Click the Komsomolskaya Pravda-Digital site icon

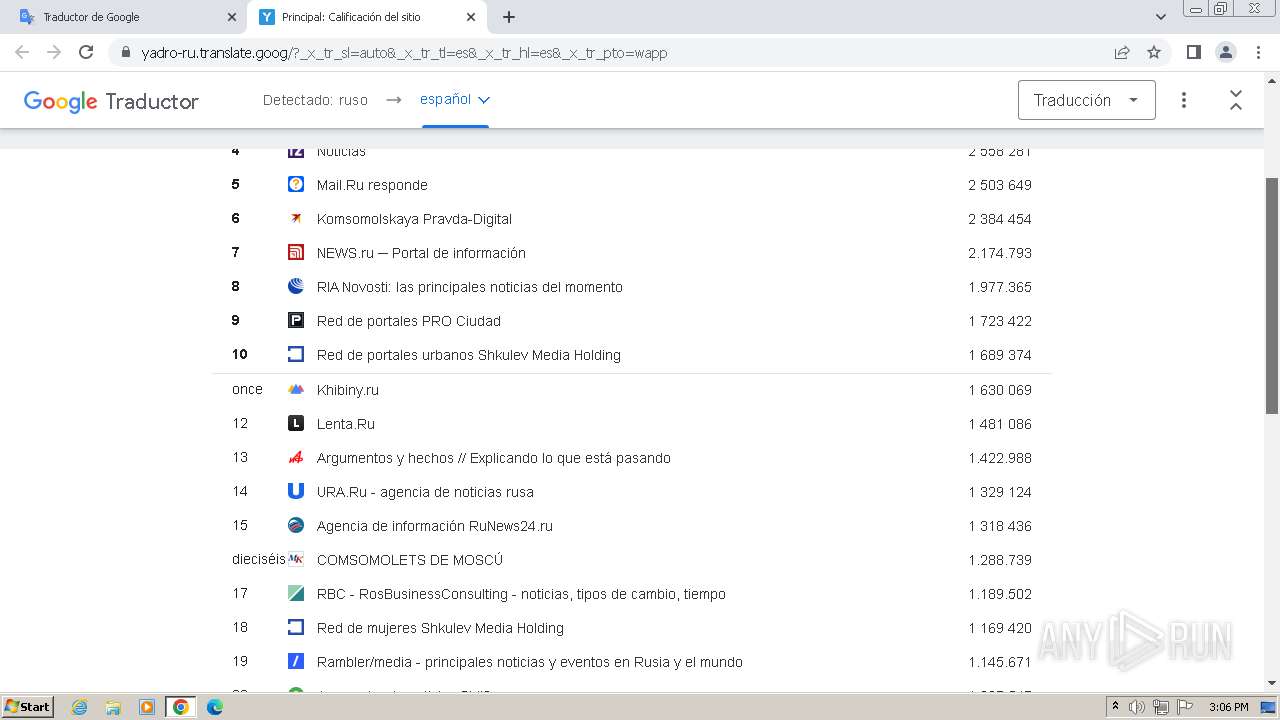coord(296,218)
